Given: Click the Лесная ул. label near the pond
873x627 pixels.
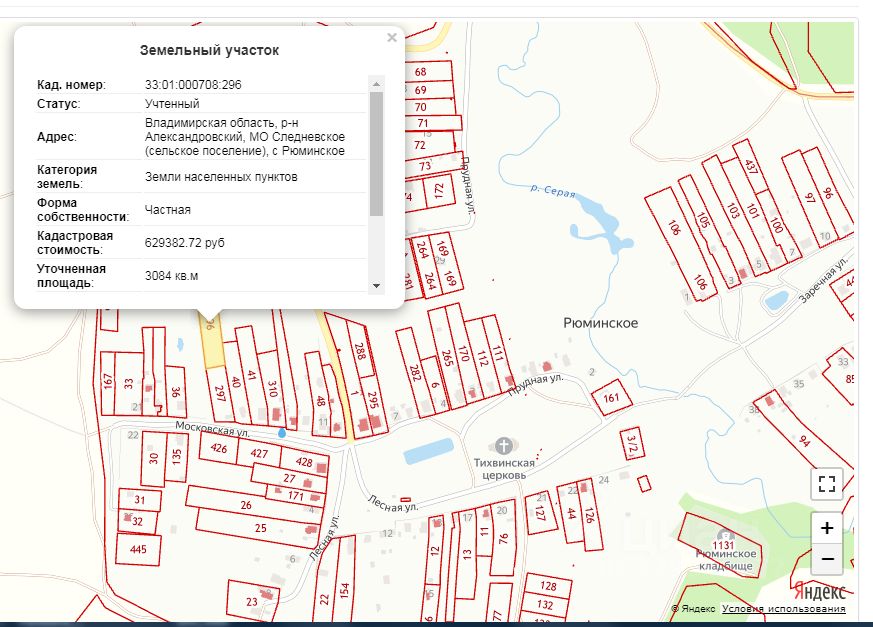Looking at the screenshot, I should pyautogui.click(x=393, y=504).
